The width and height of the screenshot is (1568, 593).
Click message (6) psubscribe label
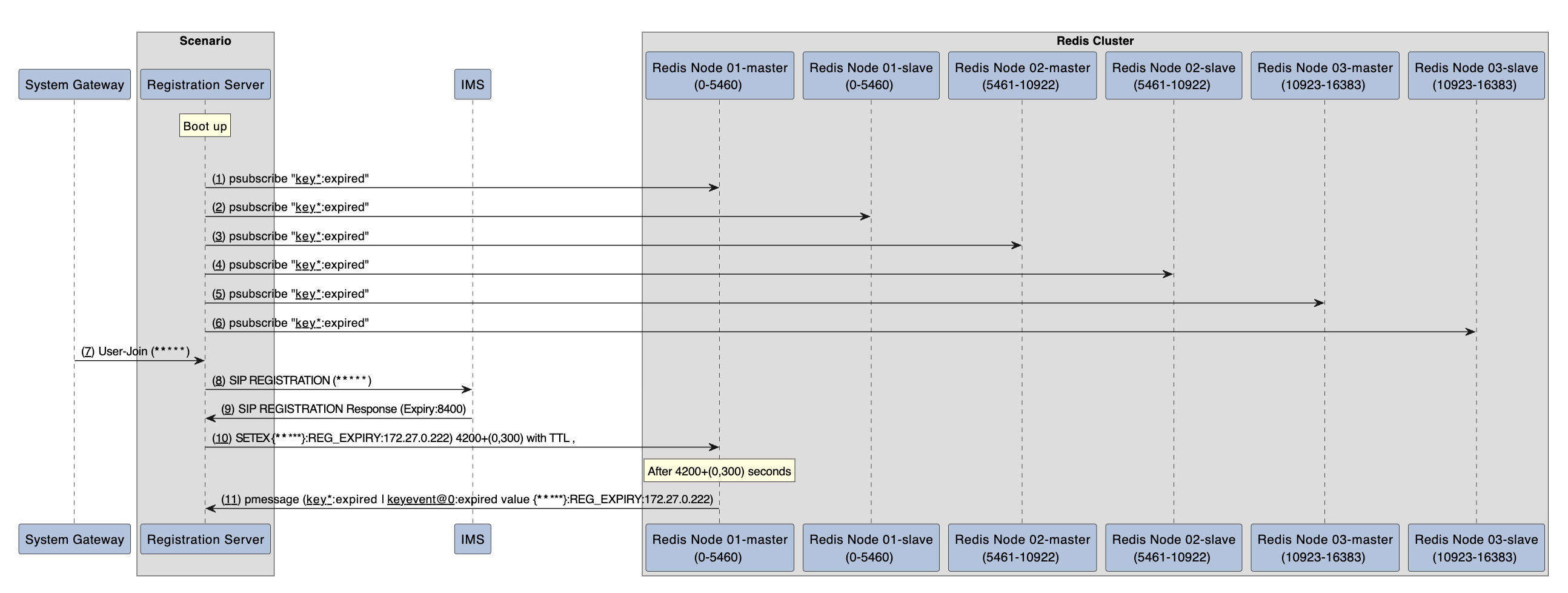coord(290,323)
